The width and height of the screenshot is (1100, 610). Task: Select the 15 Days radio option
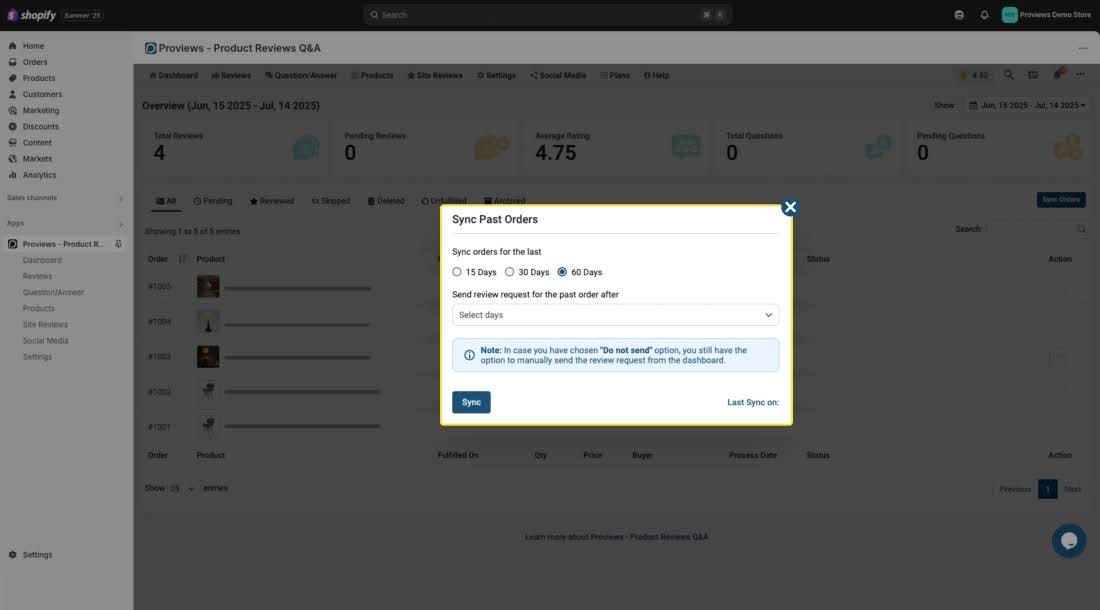tap(457, 272)
